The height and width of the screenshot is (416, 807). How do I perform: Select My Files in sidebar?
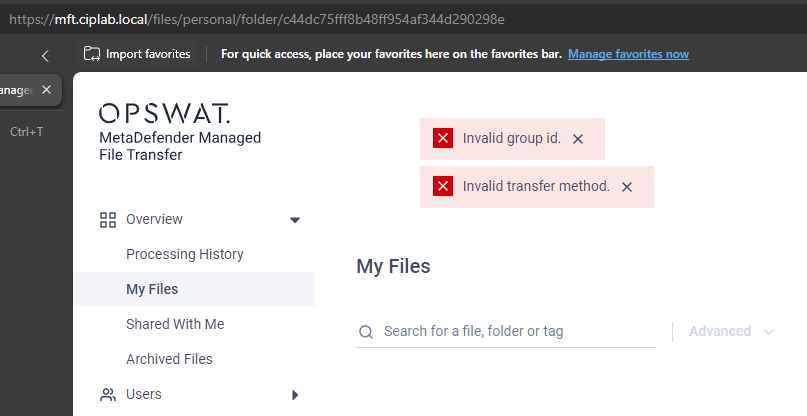coord(194,289)
